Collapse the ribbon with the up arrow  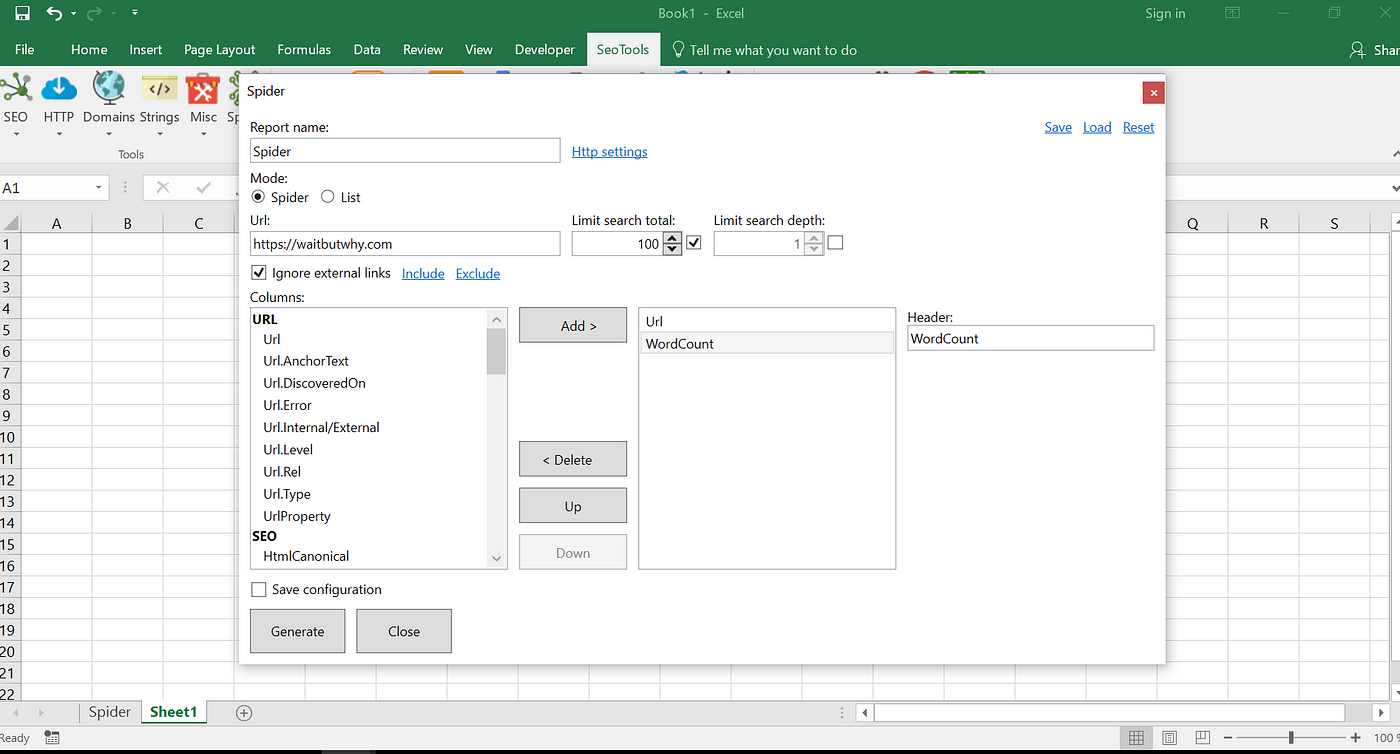(x=1395, y=154)
